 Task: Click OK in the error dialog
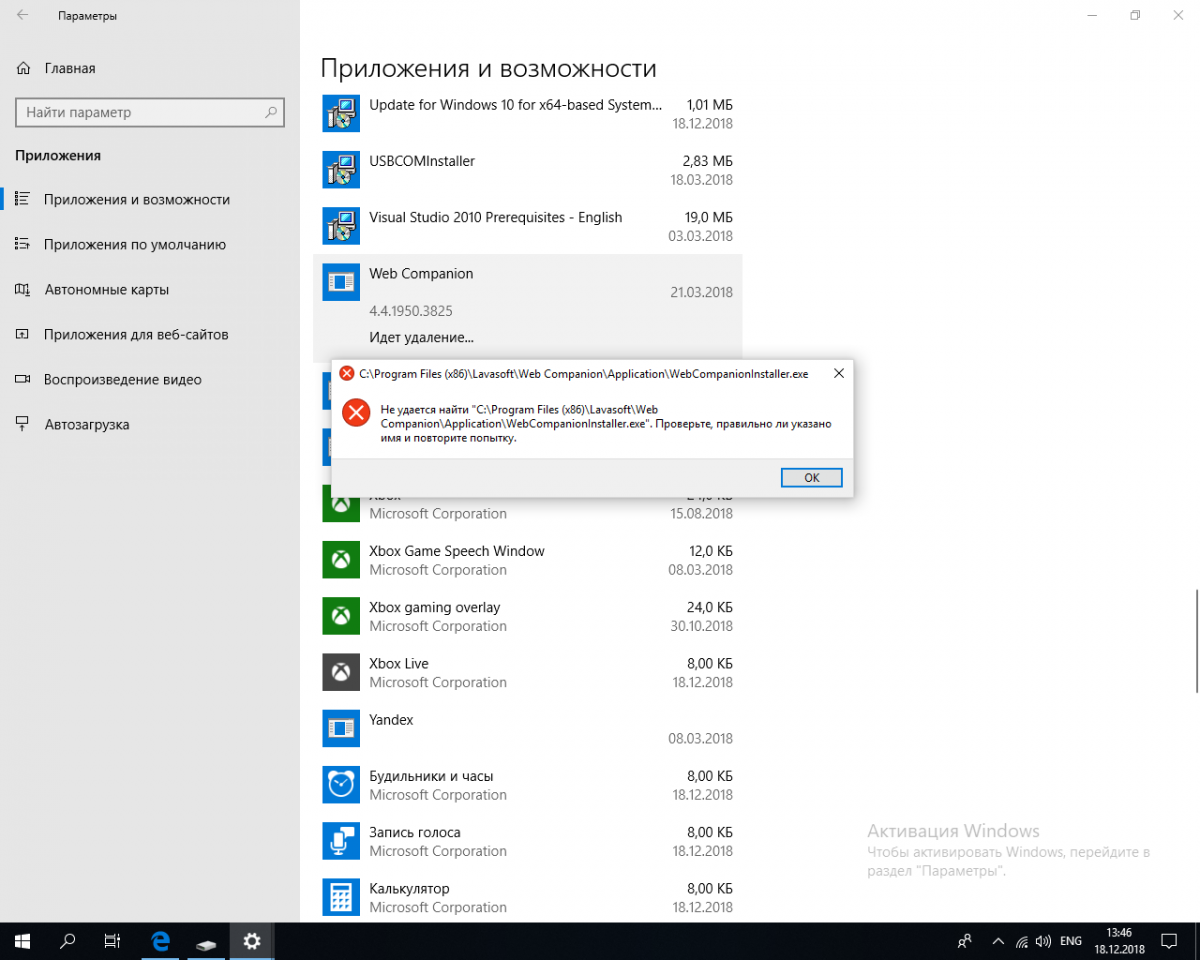(x=811, y=478)
